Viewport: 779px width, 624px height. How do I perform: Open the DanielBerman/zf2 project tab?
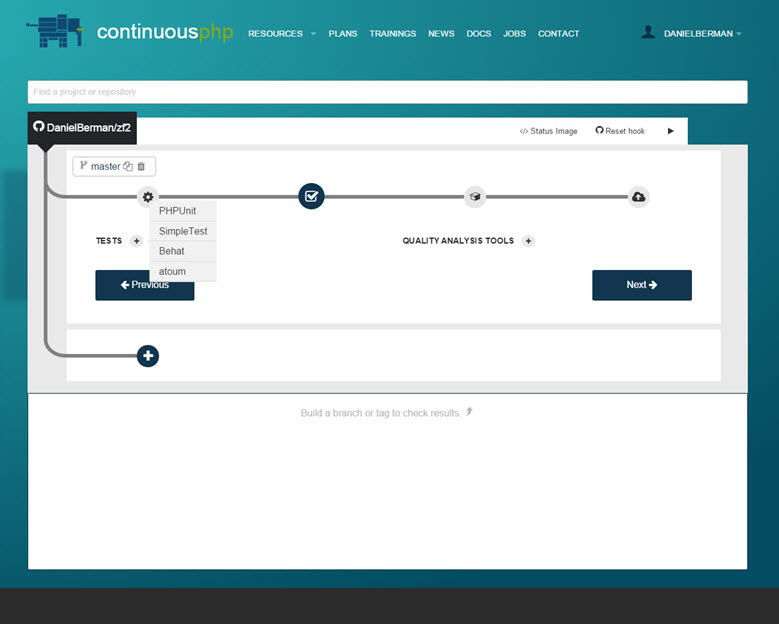click(82, 128)
